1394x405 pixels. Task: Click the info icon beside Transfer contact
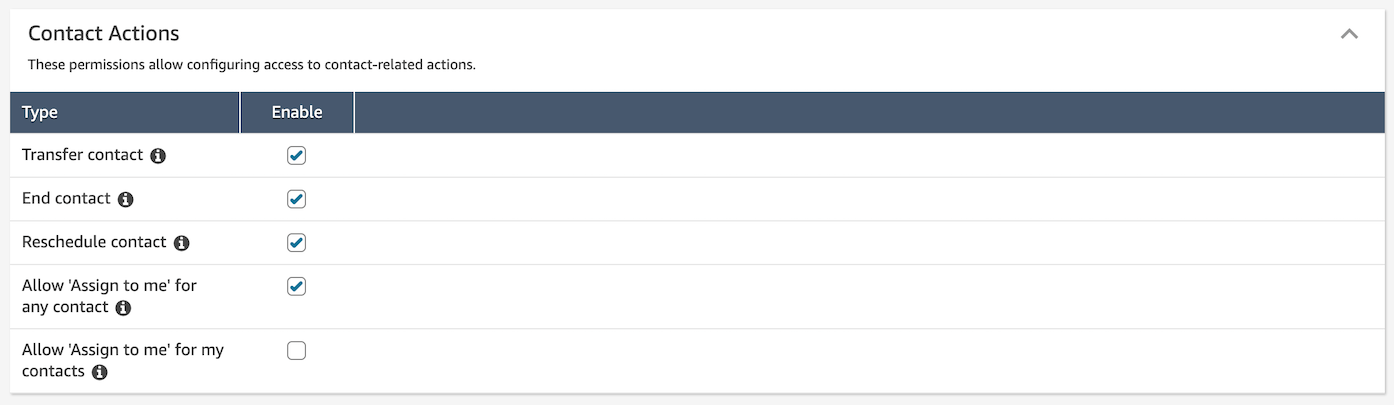[x=158, y=156]
